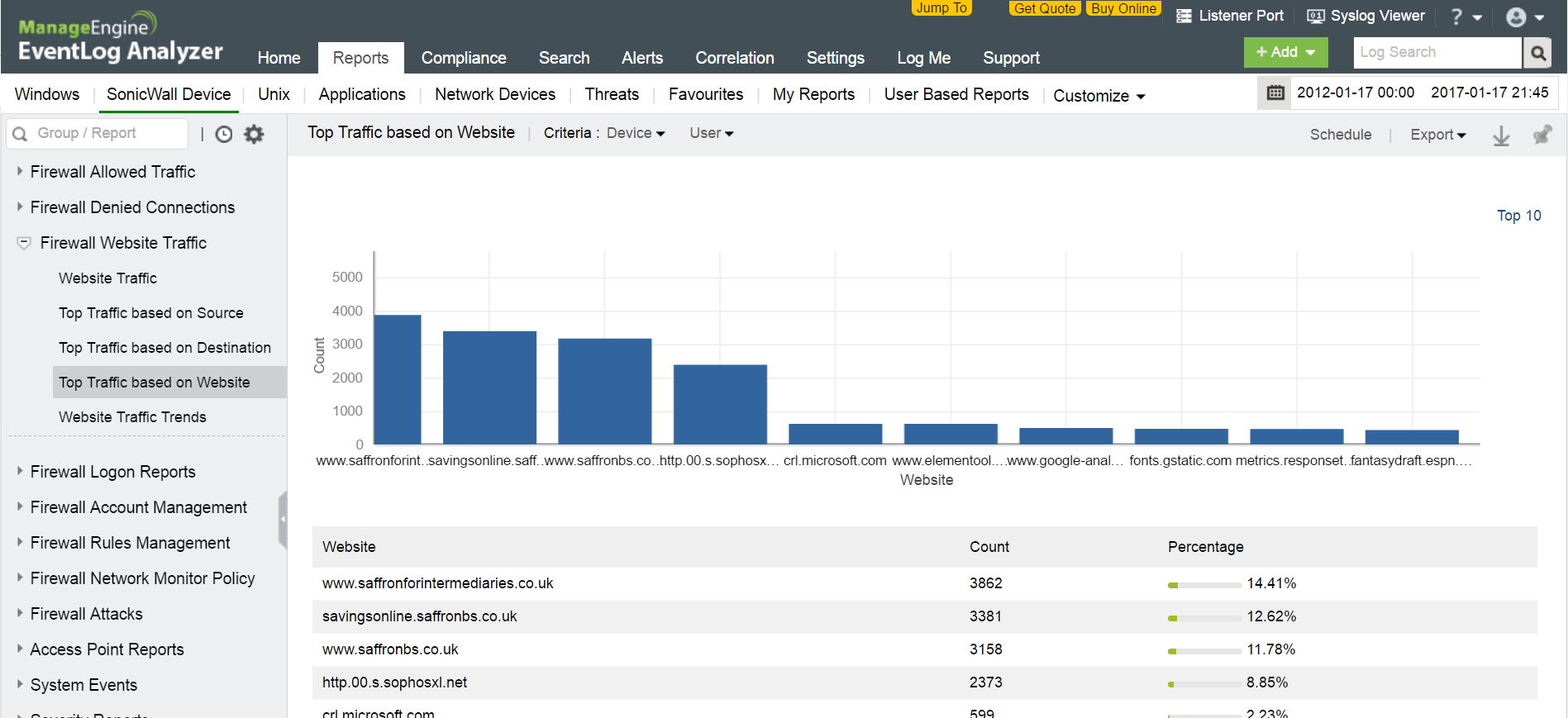Launch the Syslog Viewer

(1365, 16)
